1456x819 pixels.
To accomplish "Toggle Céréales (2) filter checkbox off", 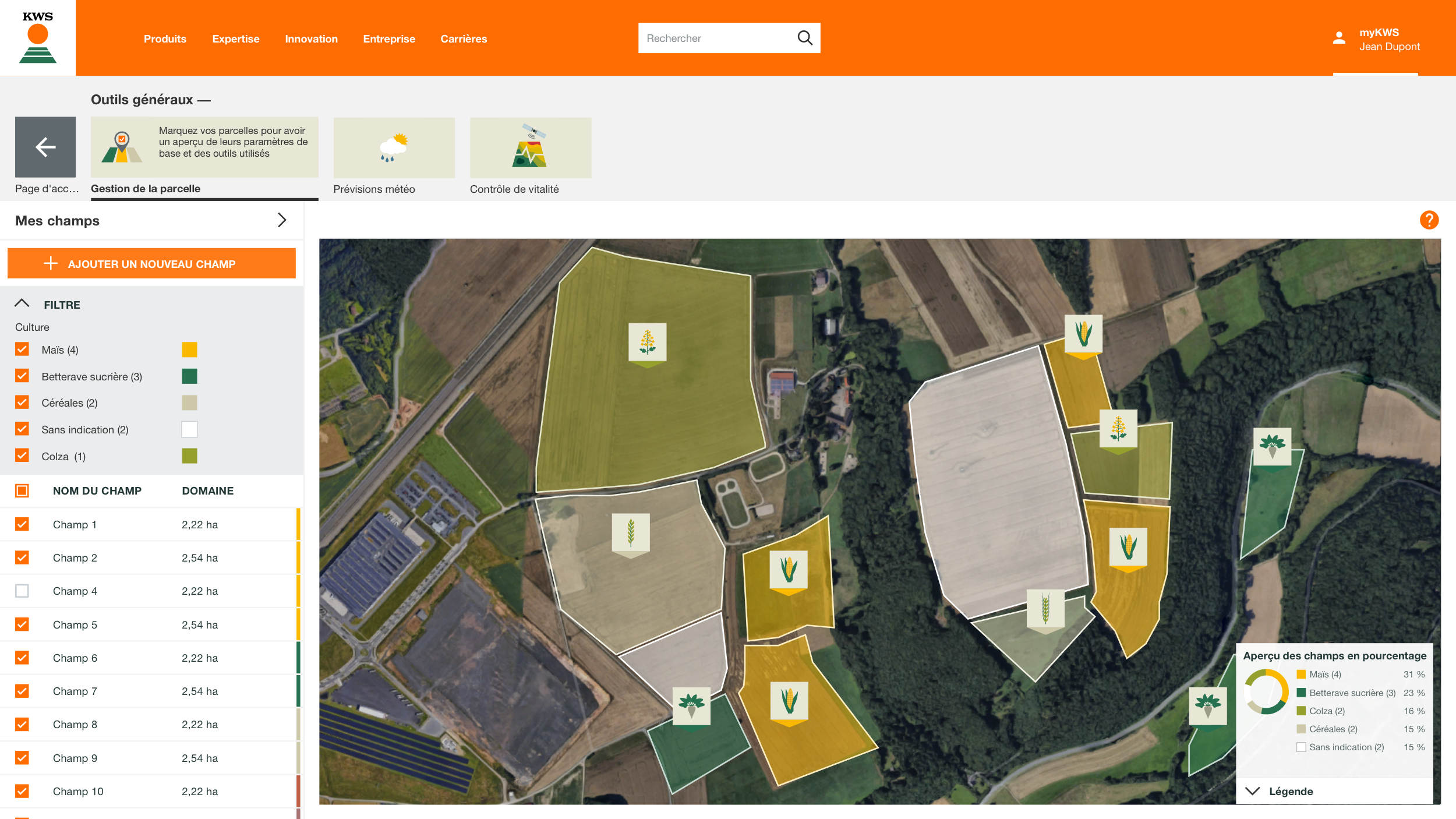I will click(22, 402).
